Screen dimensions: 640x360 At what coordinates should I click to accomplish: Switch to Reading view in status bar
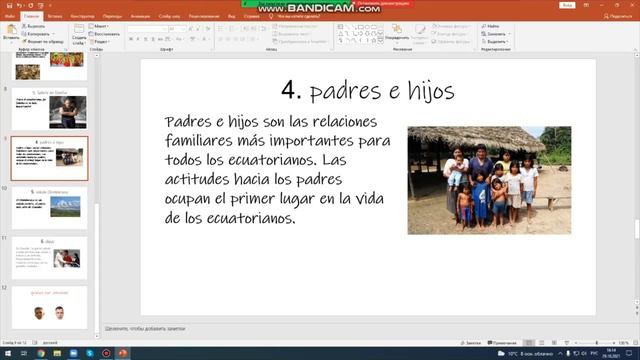(x=554, y=343)
